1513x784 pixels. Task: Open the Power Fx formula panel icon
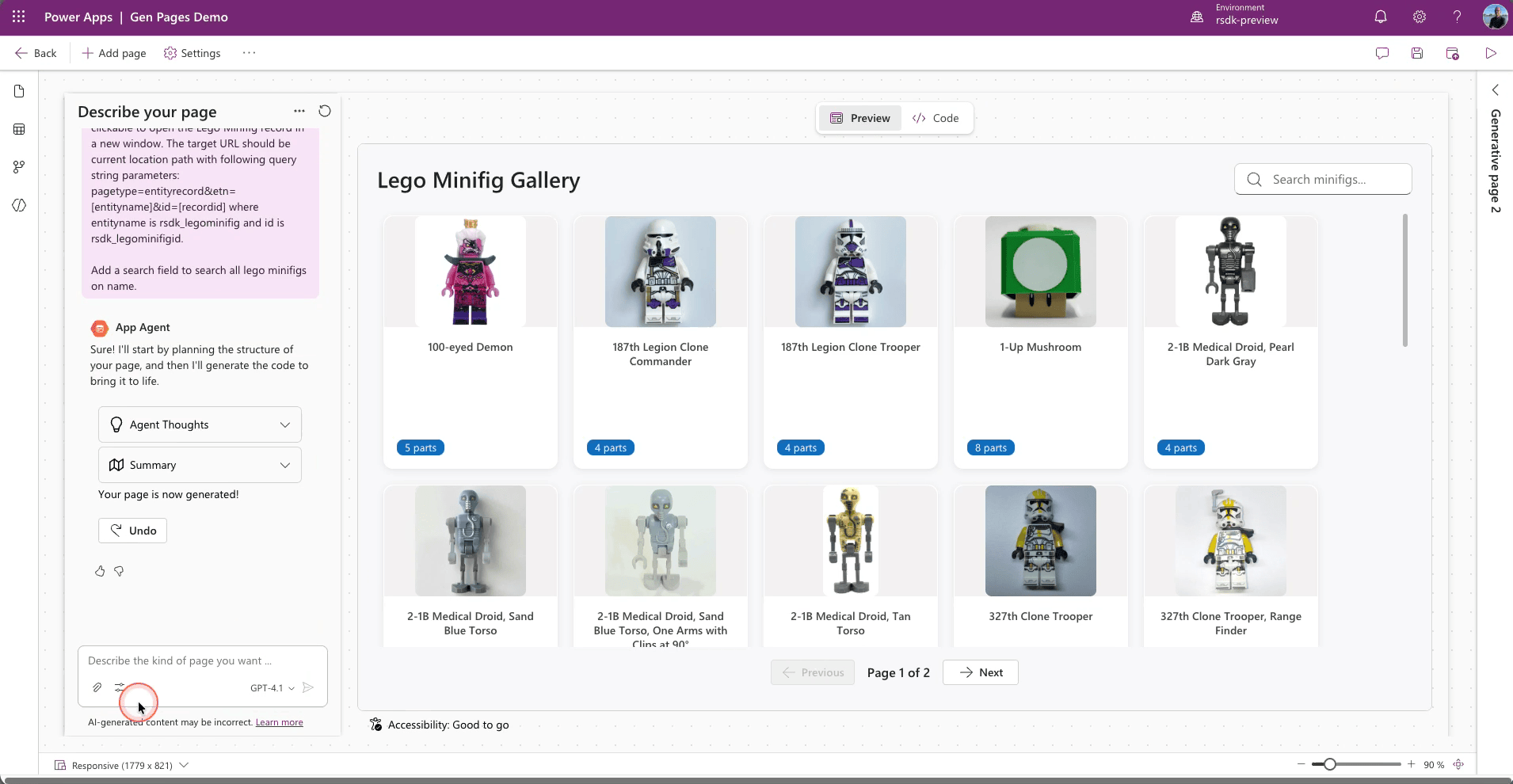18,205
